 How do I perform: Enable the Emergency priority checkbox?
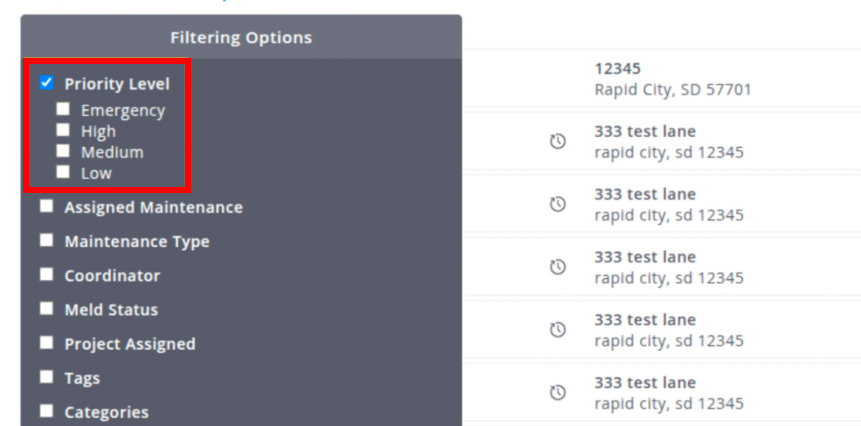coord(64,109)
